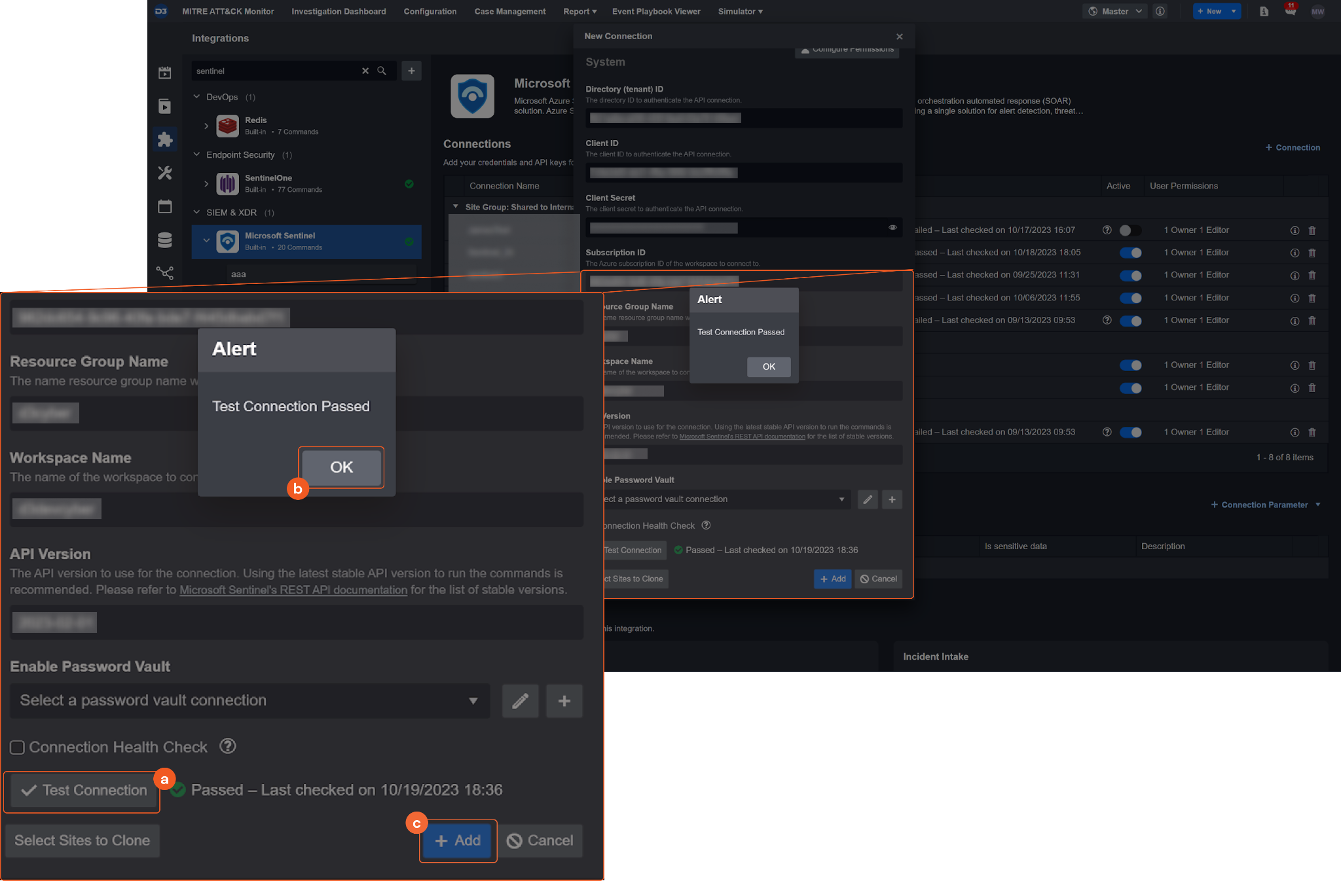
Task: Open the Investigation Dashboard tab
Action: click(339, 11)
